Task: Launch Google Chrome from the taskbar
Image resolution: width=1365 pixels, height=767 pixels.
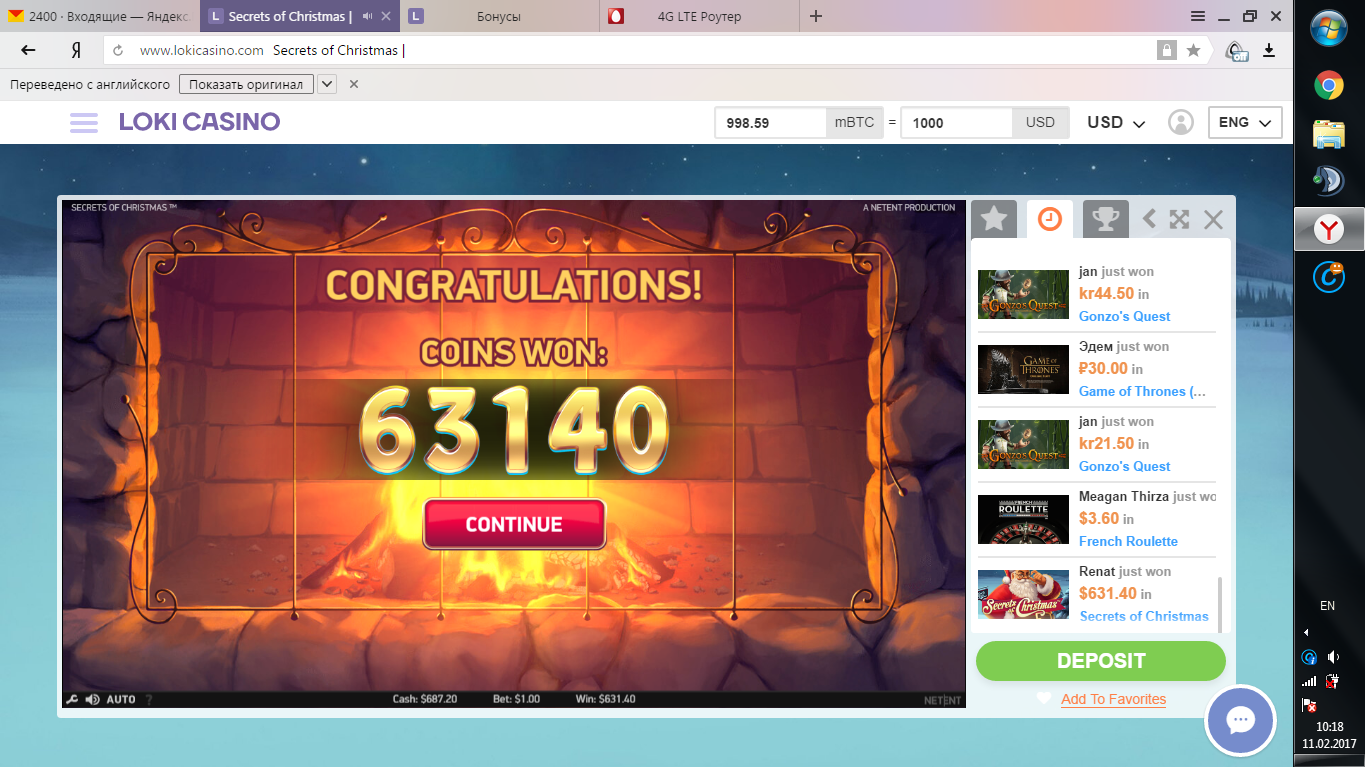Action: 1329,86
